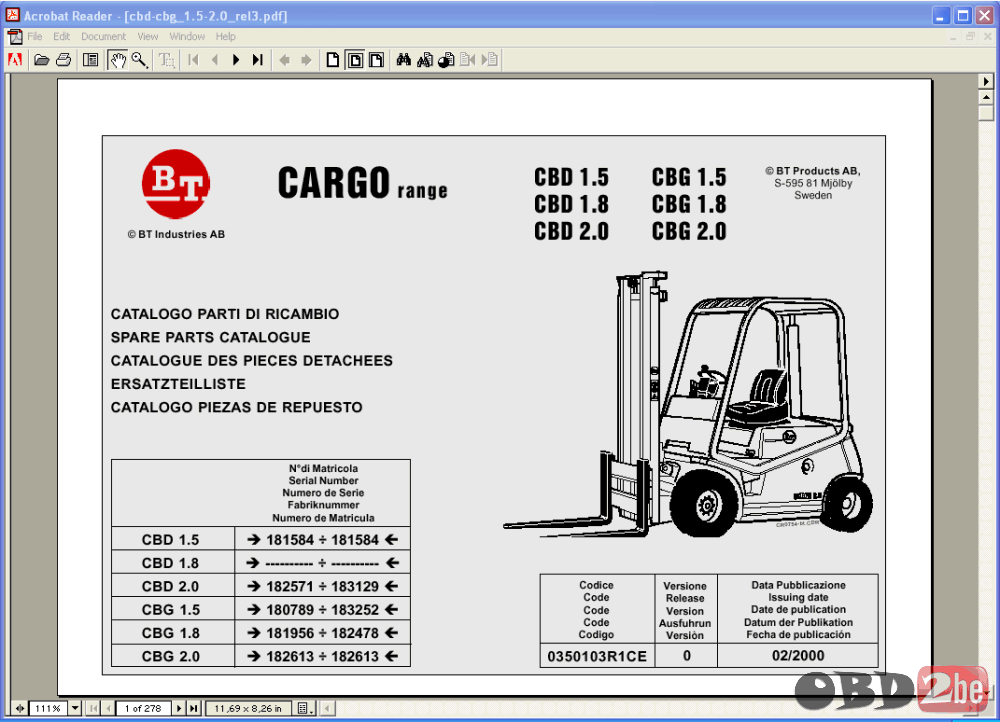This screenshot has height=722, width=1000.
Task: Click the status bar navigation pane splitter button
Action: (x=19, y=708)
